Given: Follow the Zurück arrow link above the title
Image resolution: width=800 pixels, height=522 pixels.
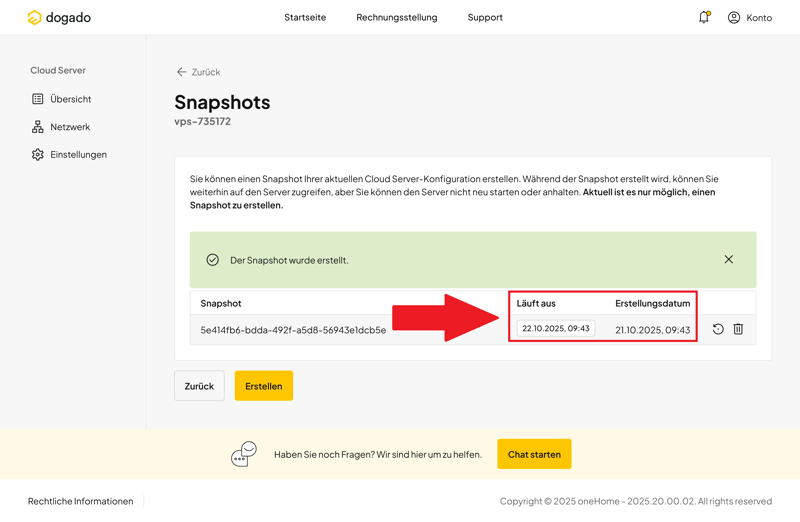Looking at the screenshot, I should coord(198,72).
